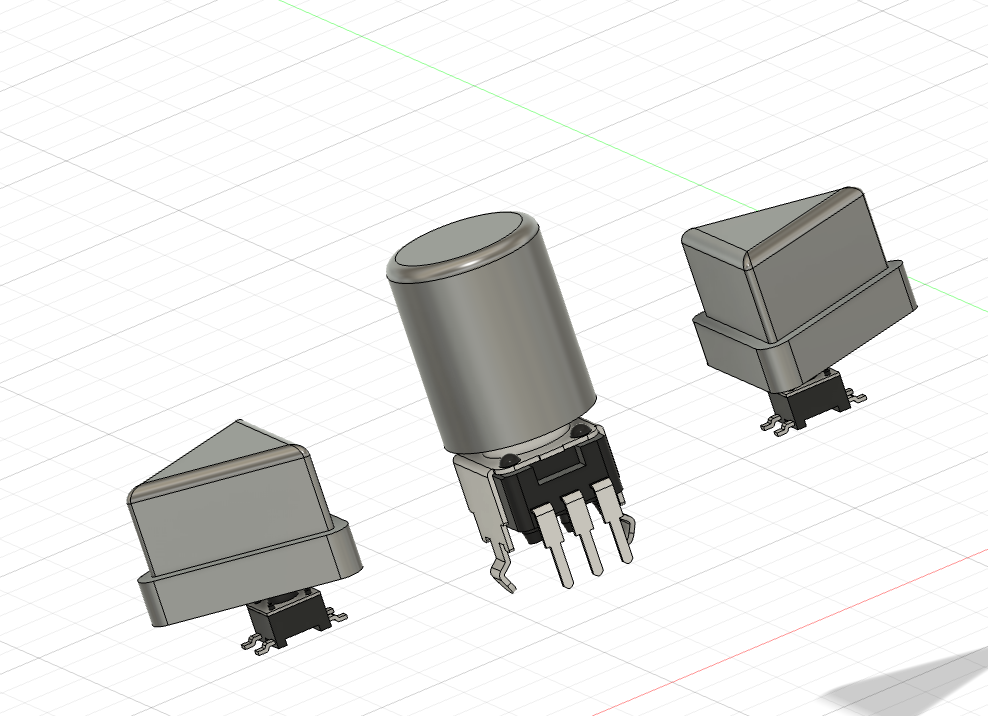The width and height of the screenshot is (988, 716).
Task: Select the metal bracket on center switch
Action: click(479, 498)
